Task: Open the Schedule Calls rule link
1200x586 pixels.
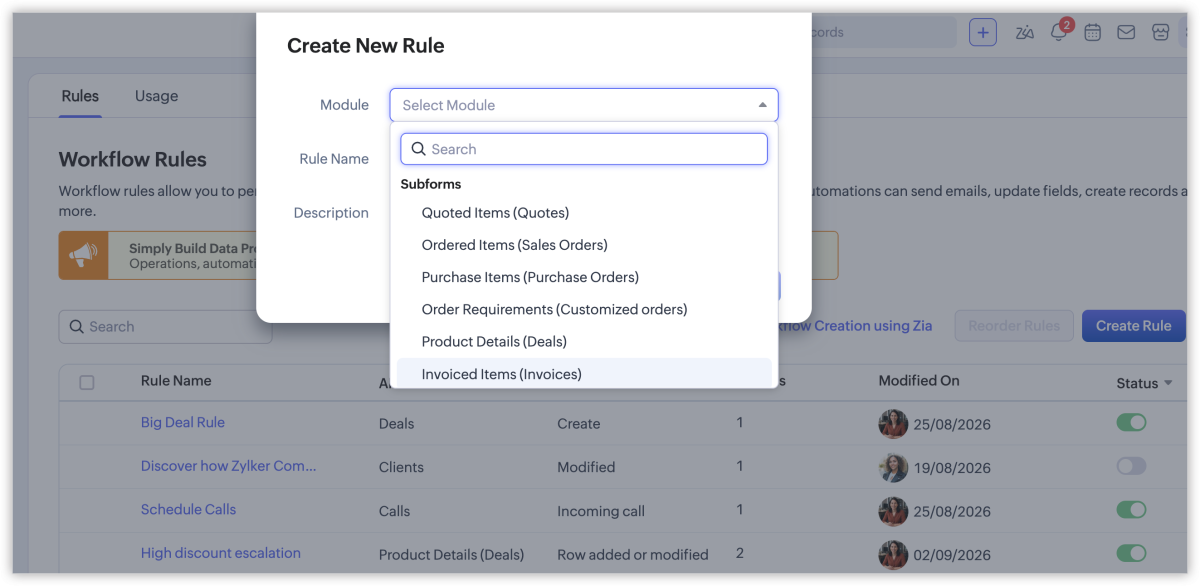Action: click(189, 509)
